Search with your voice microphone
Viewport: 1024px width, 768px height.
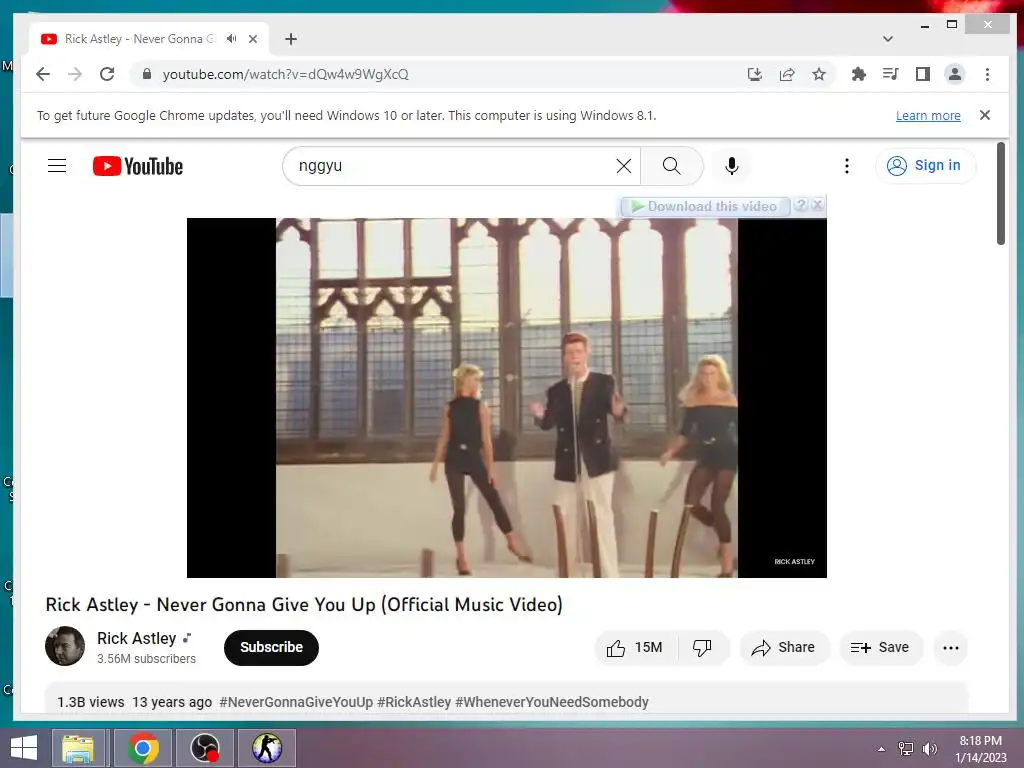coord(732,166)
